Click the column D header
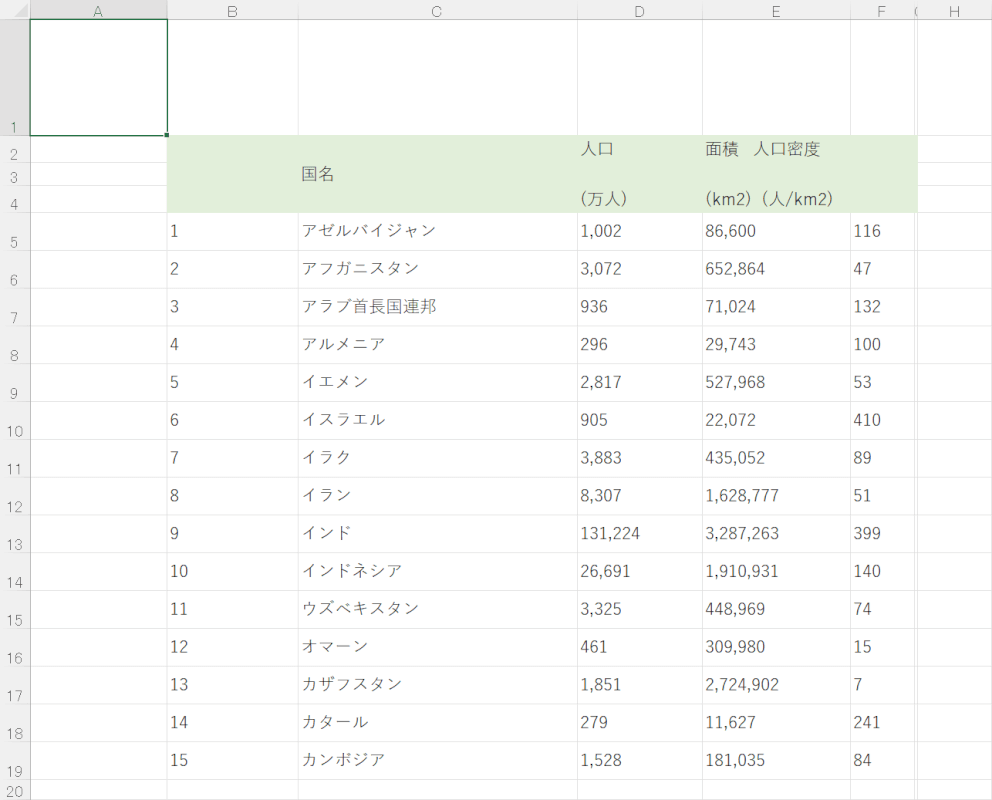The height and width of the screenshot is (800, 992). [639, 10]
